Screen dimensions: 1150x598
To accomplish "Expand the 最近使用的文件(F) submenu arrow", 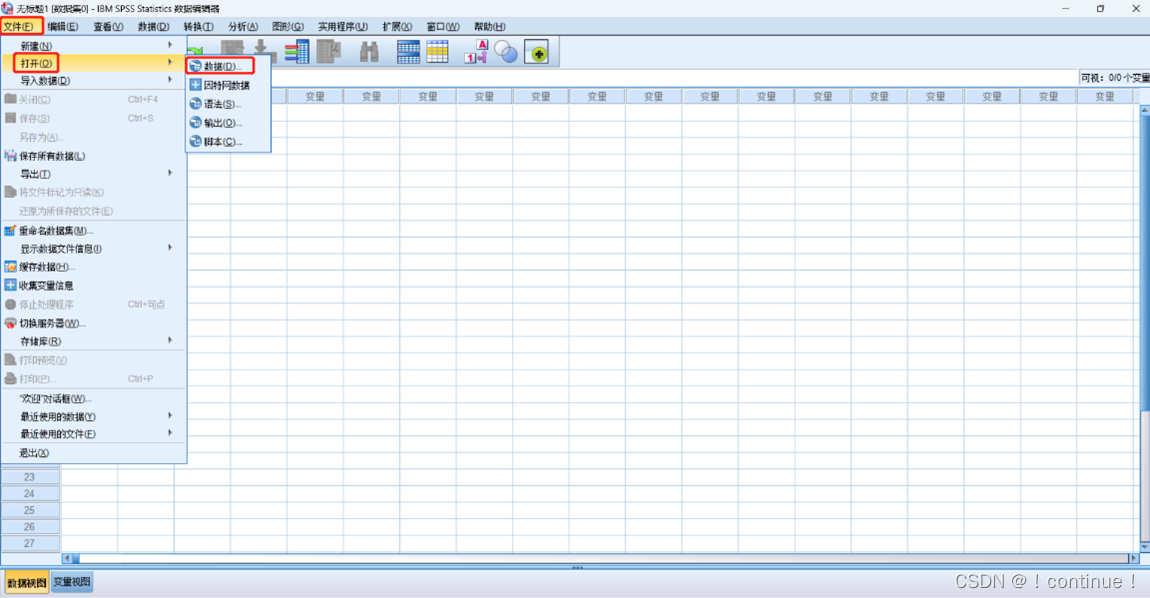I will 170,433.
